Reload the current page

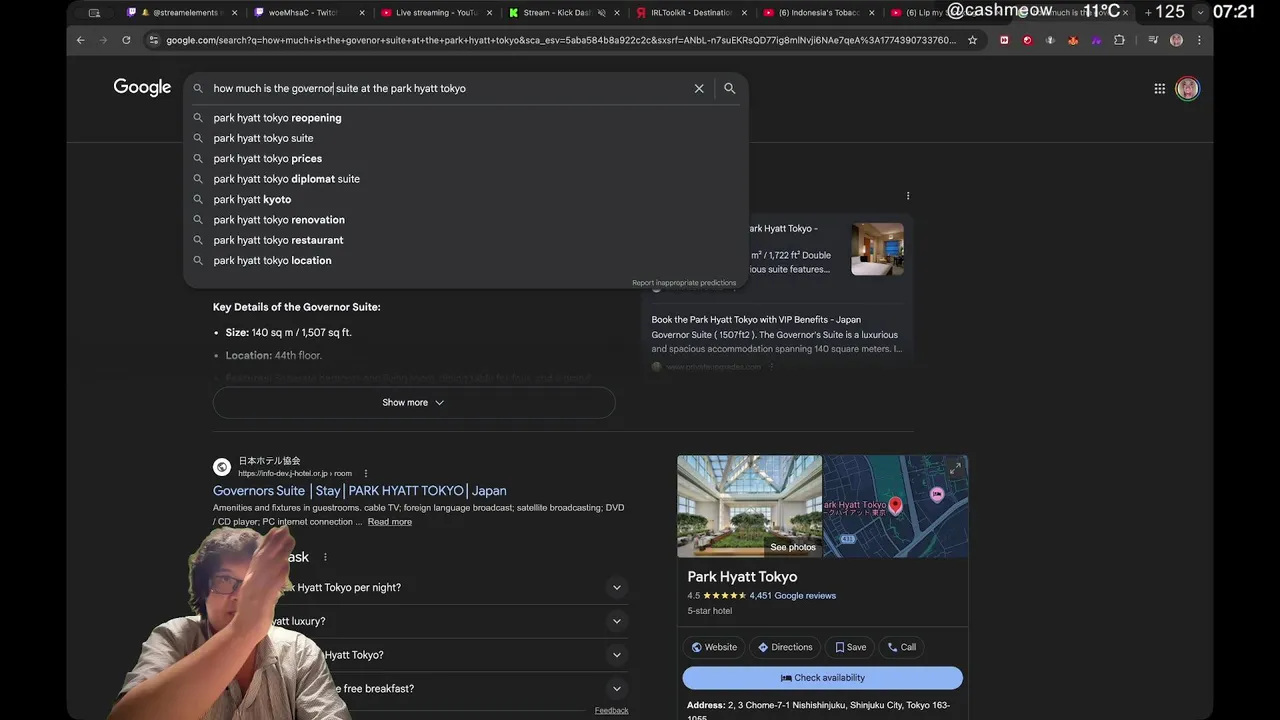126,40
